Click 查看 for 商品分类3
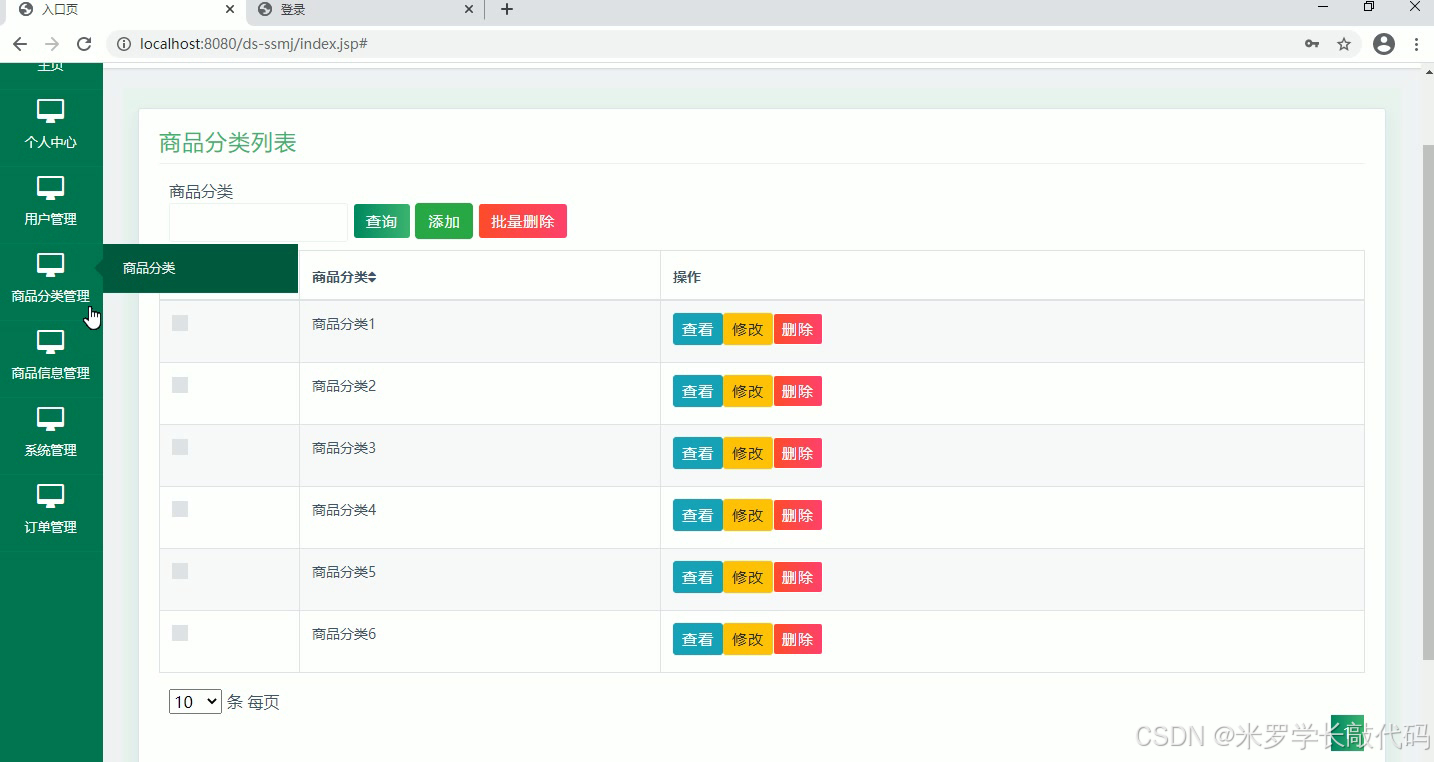The image size is (1434, 762). point(698,453)
